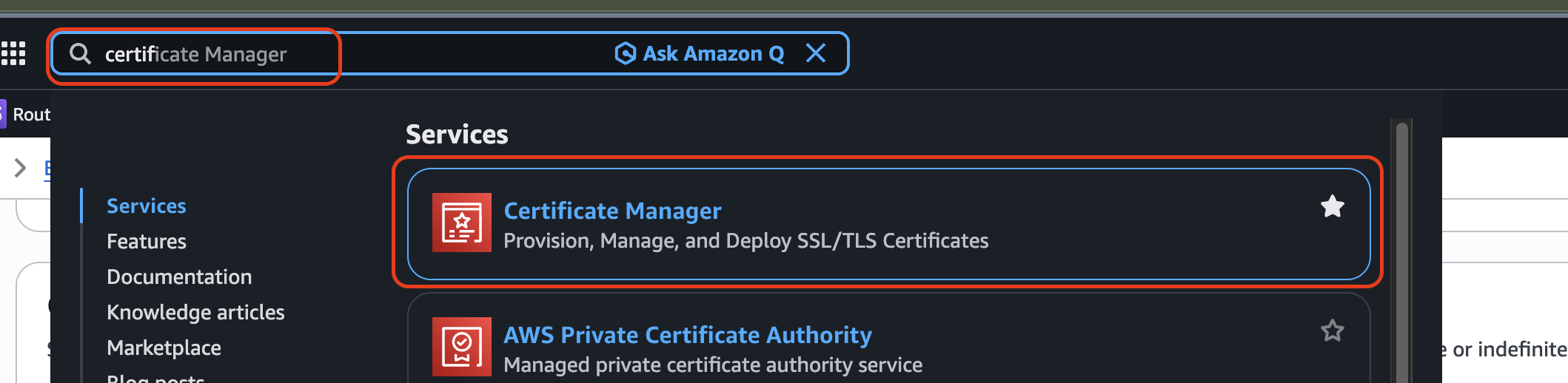Click Managed private certificate authority service text
The width and height of the screenshot is (1568, 383).
[x=713, y=365]
